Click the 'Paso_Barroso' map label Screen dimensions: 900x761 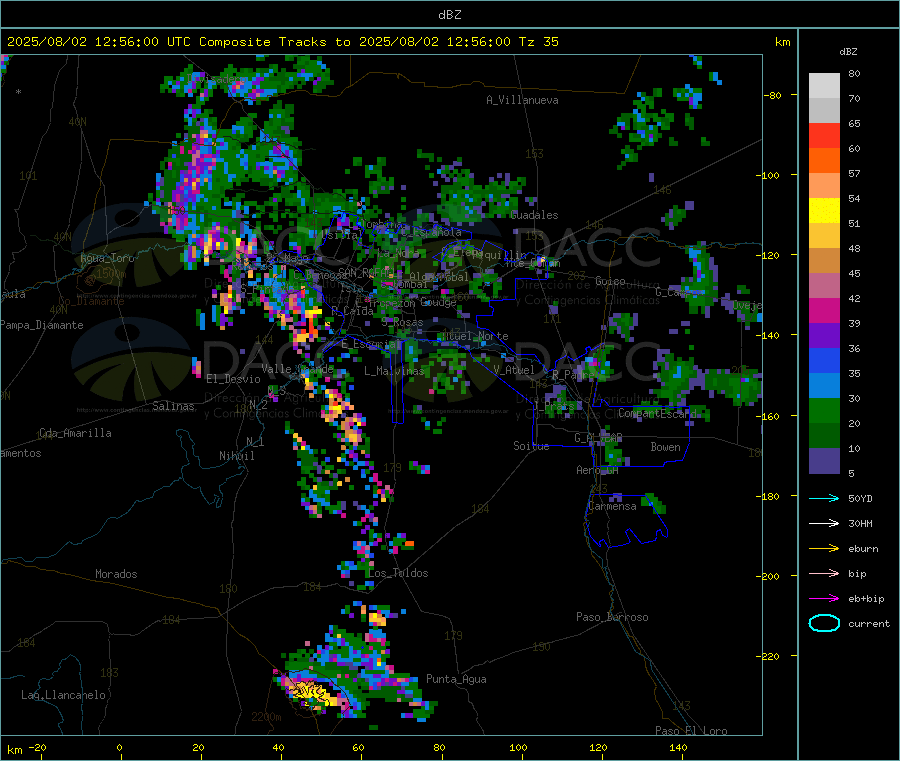(612, 618)
